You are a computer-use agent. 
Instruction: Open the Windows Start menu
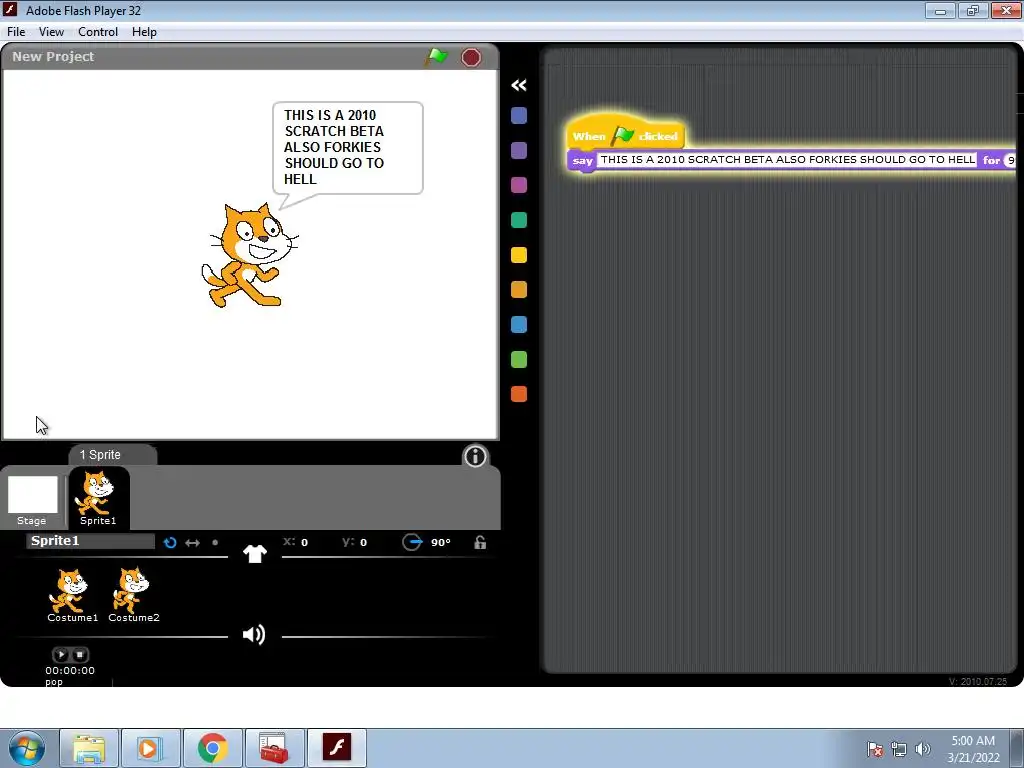(26, 748)
